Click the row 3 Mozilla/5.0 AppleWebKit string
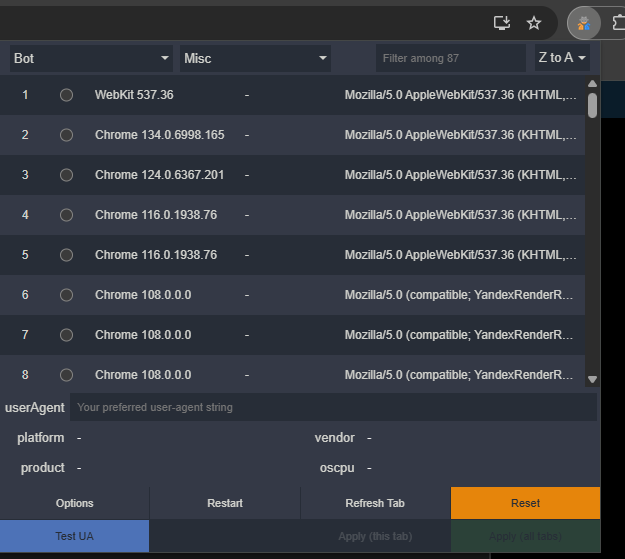The height and width of the screenshot is (559, 625). [460, 175]
